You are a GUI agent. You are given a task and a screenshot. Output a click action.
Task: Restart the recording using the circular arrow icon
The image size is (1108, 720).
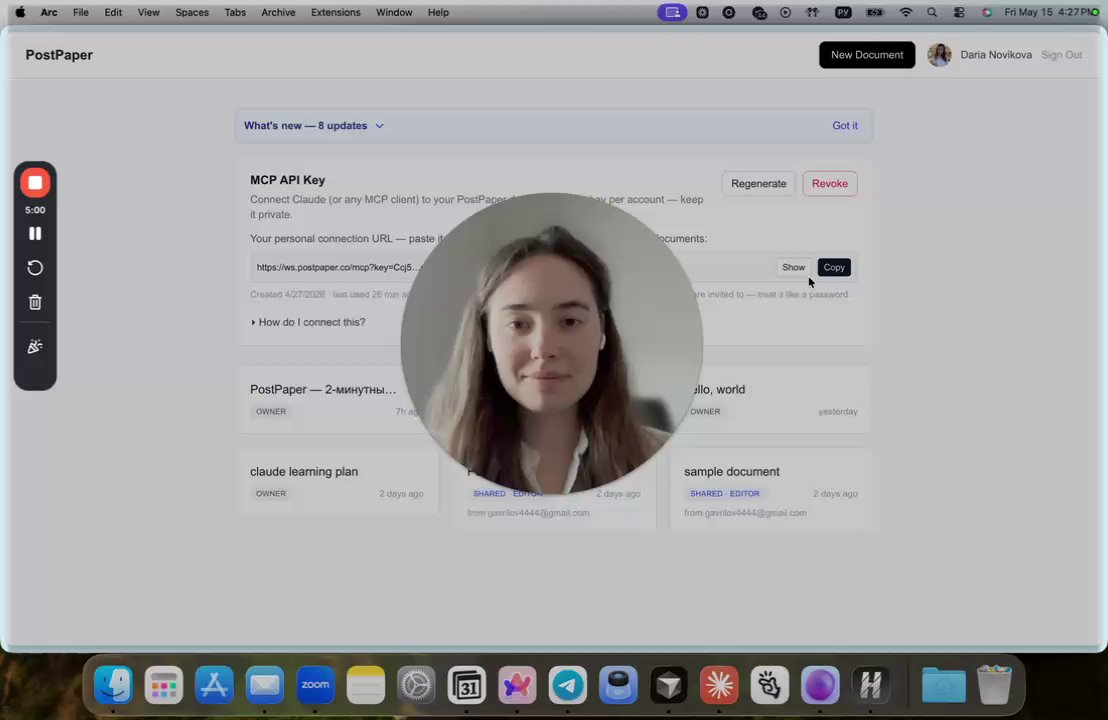(x=35, y=268)
